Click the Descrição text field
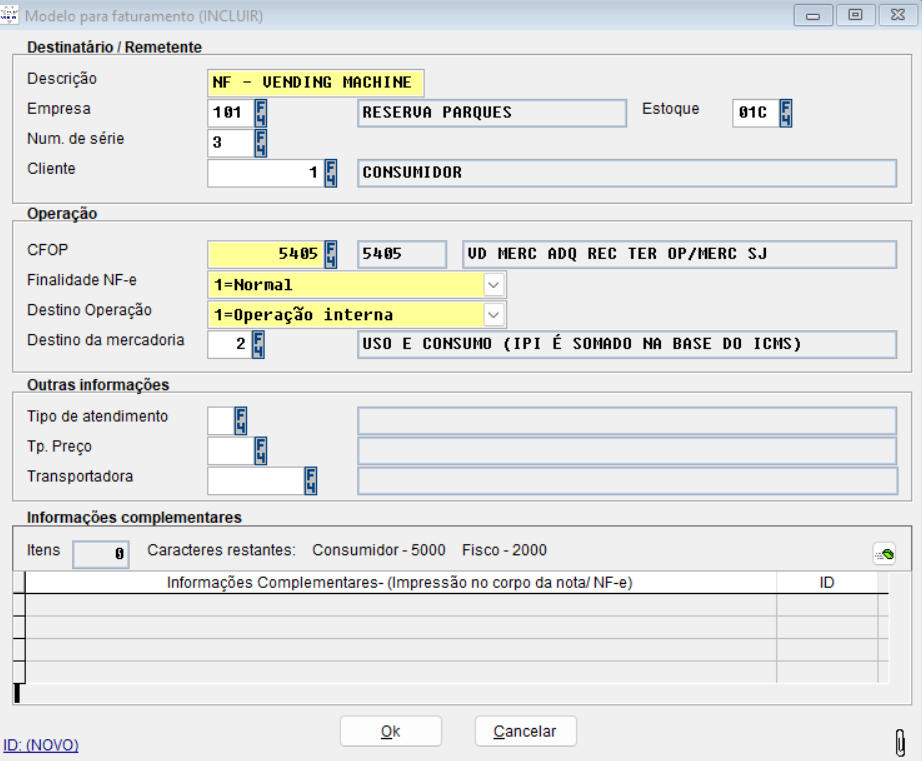The image size is (922, 761). click(x=316, y=82)
